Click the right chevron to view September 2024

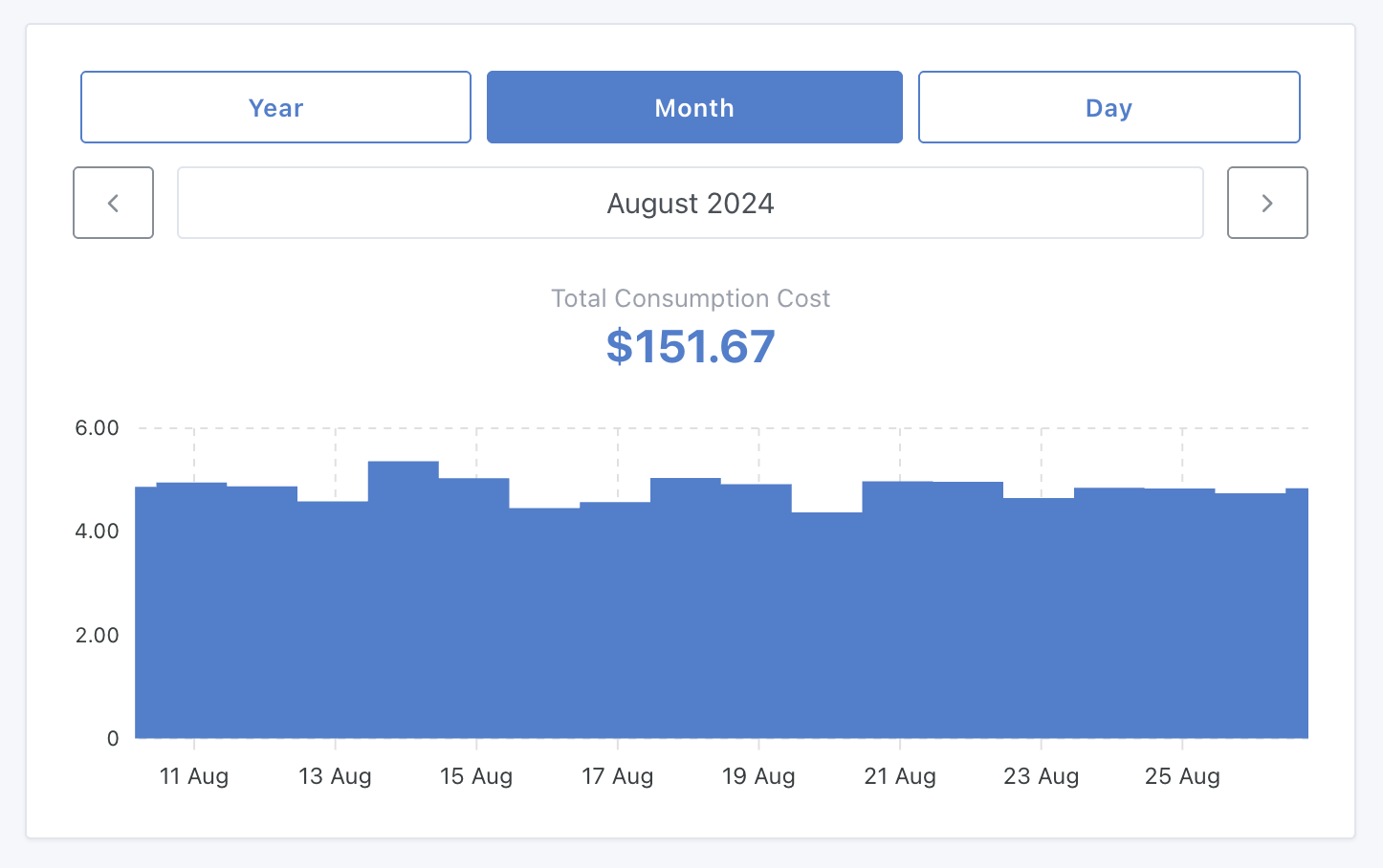[x=1267, y=203]
